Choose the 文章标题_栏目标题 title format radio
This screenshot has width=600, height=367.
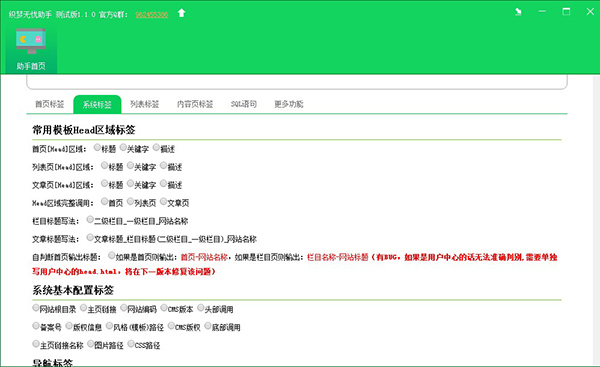[90, 237]
